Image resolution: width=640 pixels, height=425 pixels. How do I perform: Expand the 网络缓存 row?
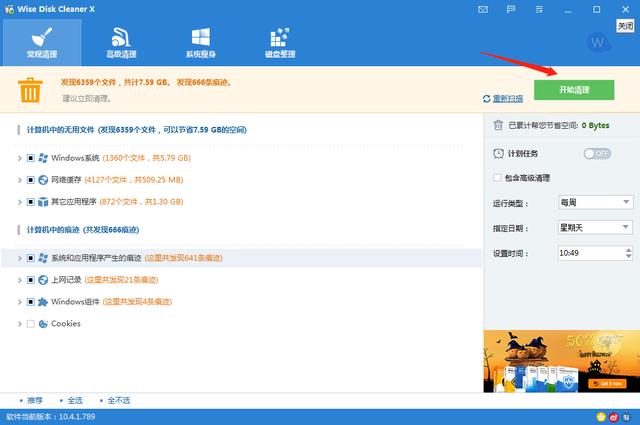(x=19, y=180)
